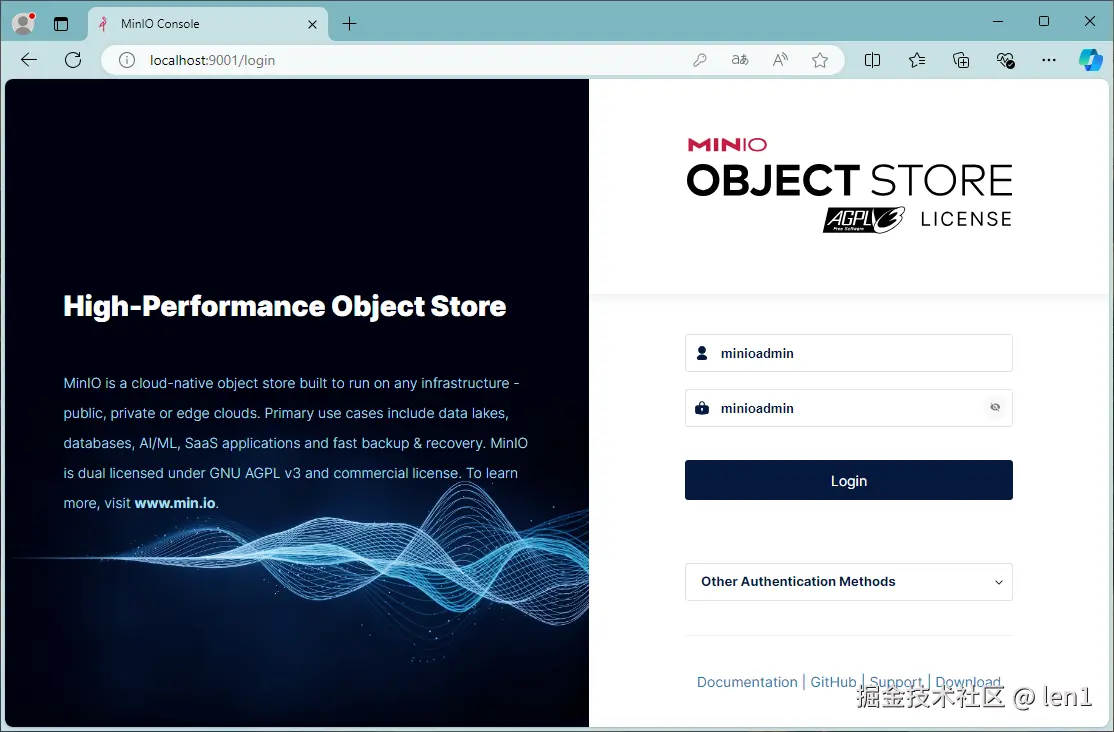Open a new browser tab

pyautogui.click(x=350, y=24)
